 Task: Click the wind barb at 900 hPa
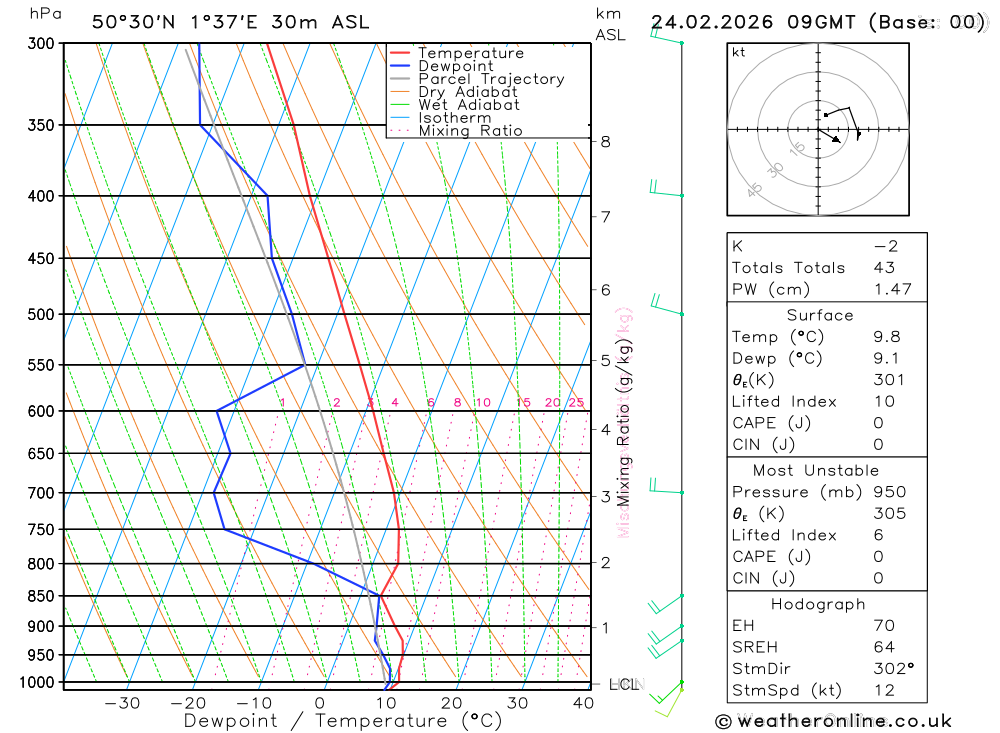(666, 635)
